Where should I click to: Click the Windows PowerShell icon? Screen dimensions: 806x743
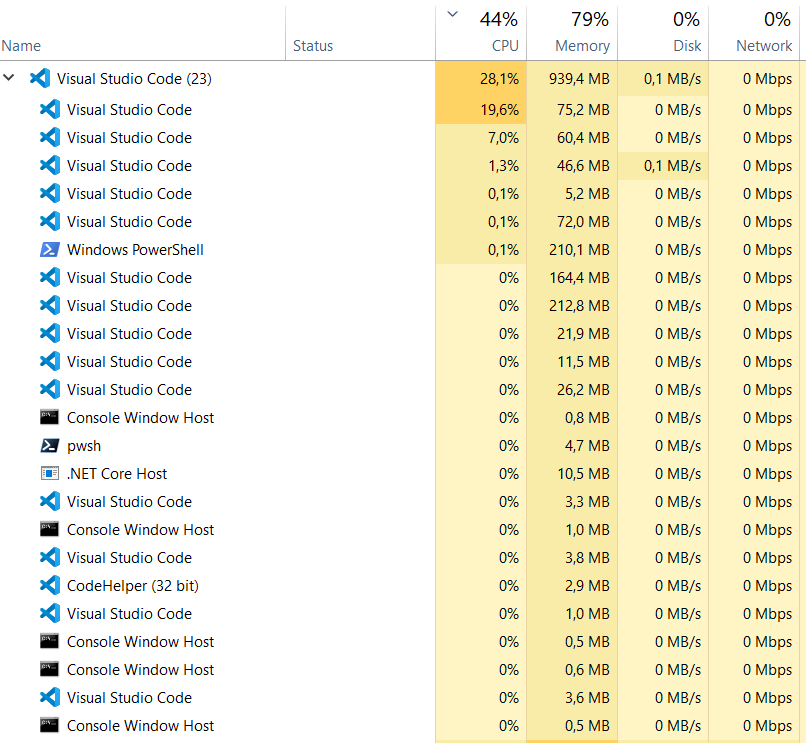(x=50, y=250)
